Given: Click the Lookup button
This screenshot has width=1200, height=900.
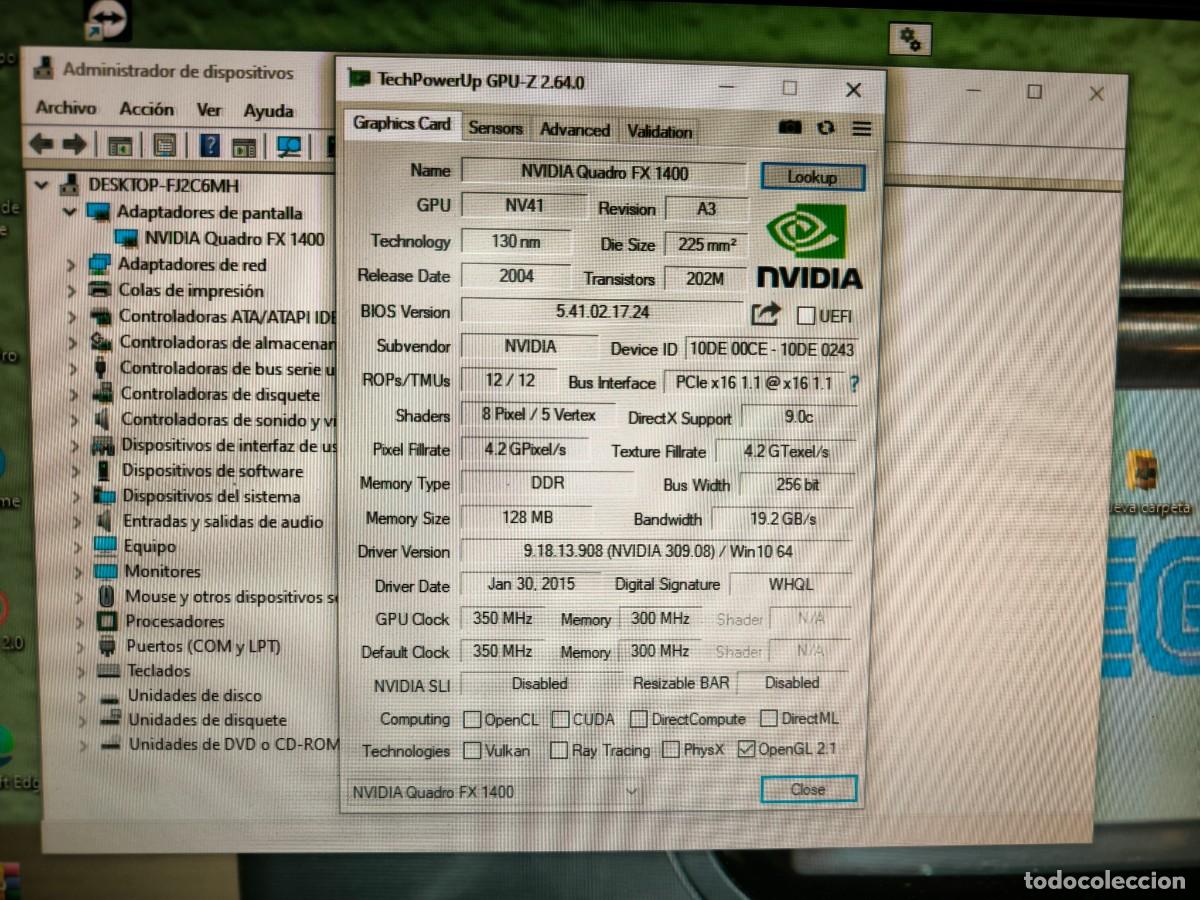Looking at the screenshot, I should tap(812, 177).
